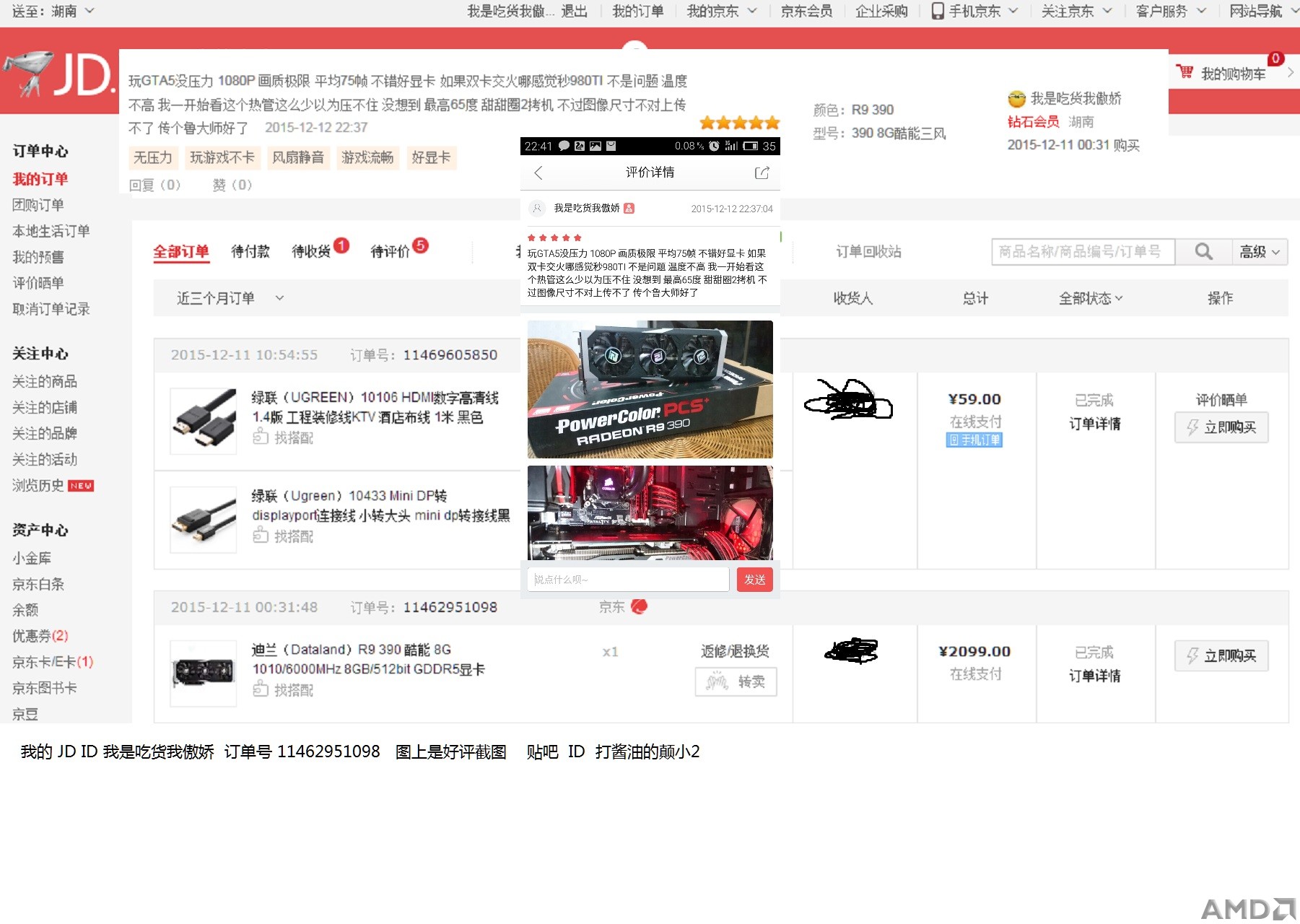Open 团购订单 in the sidebar
Viewport: 1300px width, 924px height.
click(x=38, y=205)
